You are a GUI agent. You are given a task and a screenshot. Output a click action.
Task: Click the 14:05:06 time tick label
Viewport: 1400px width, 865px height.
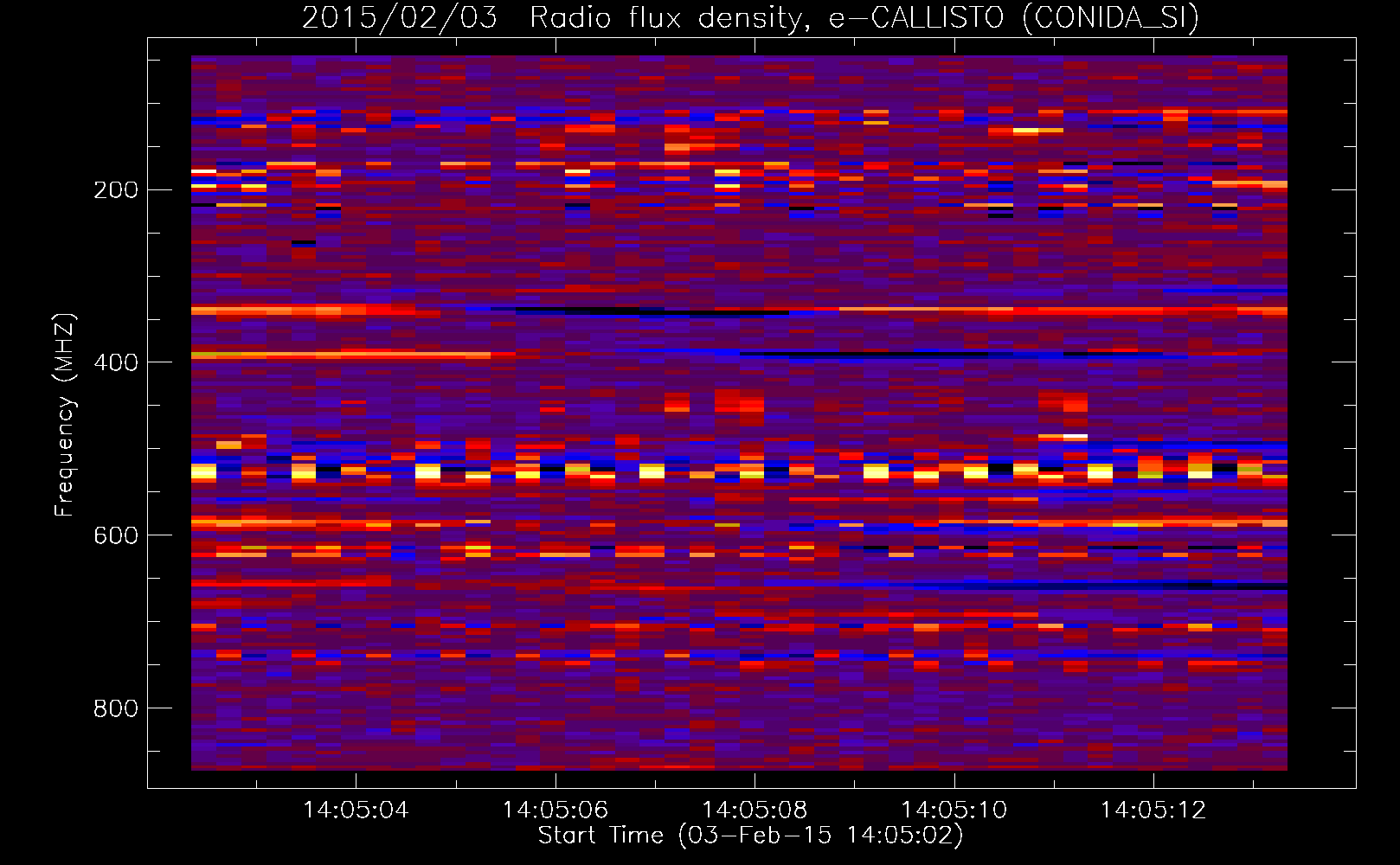(556, 811)
